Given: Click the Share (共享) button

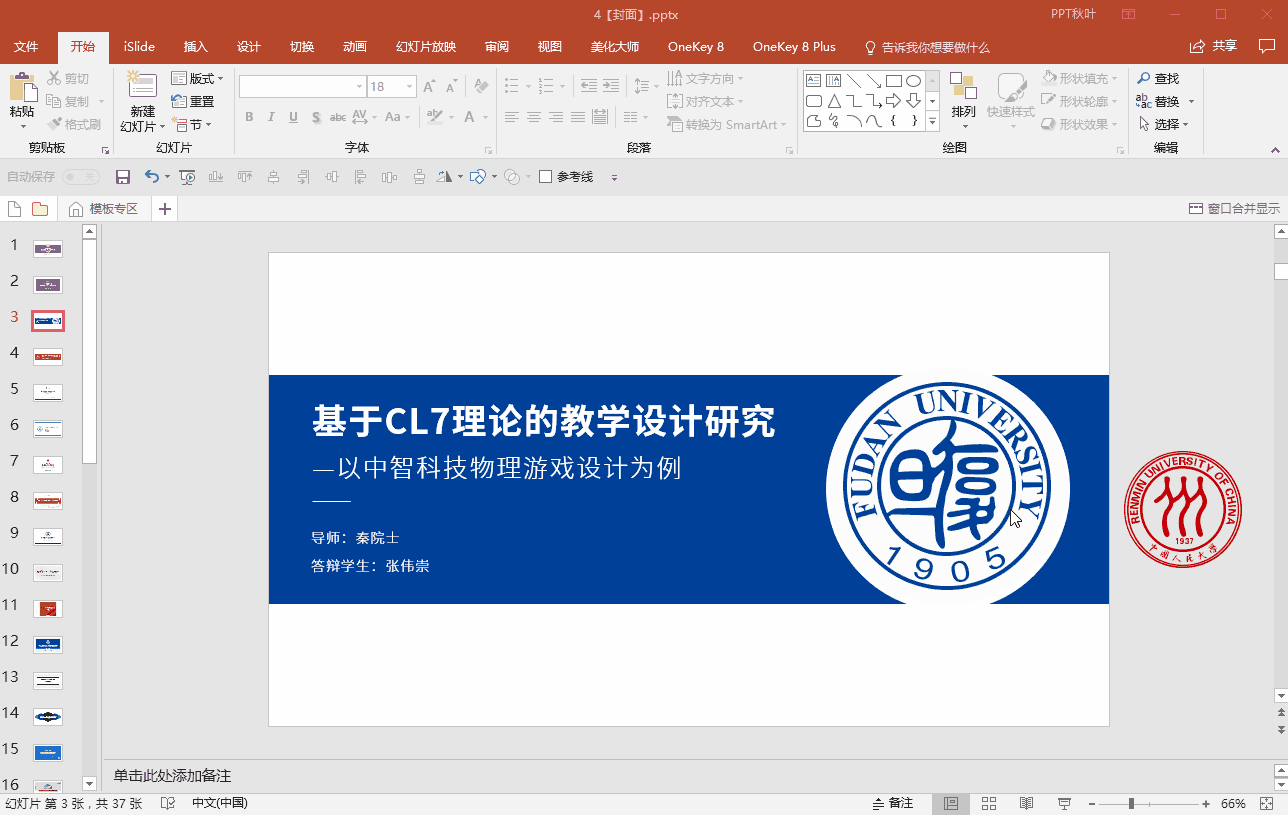Looking at the screenshot, I should click(1214, 46).
